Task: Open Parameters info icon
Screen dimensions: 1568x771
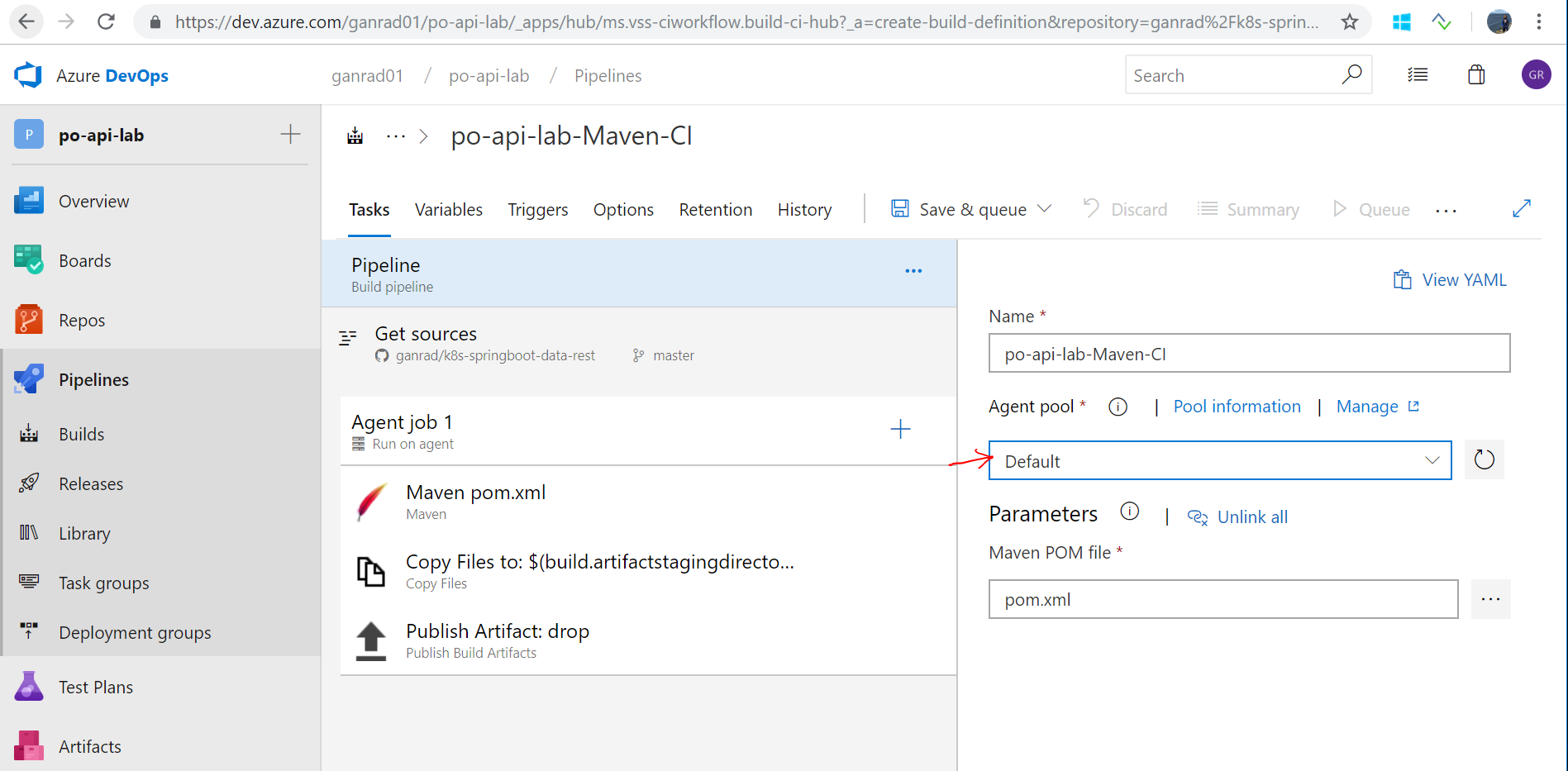Action: [1129, 512]
